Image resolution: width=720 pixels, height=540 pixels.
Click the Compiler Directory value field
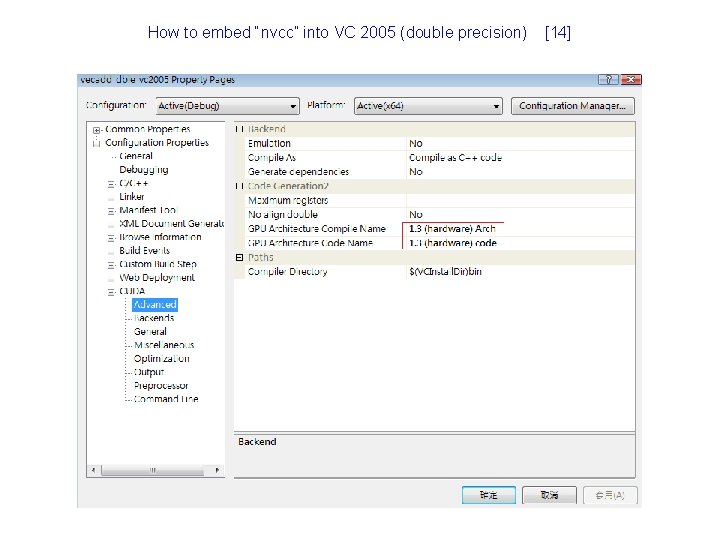[520, 272]
